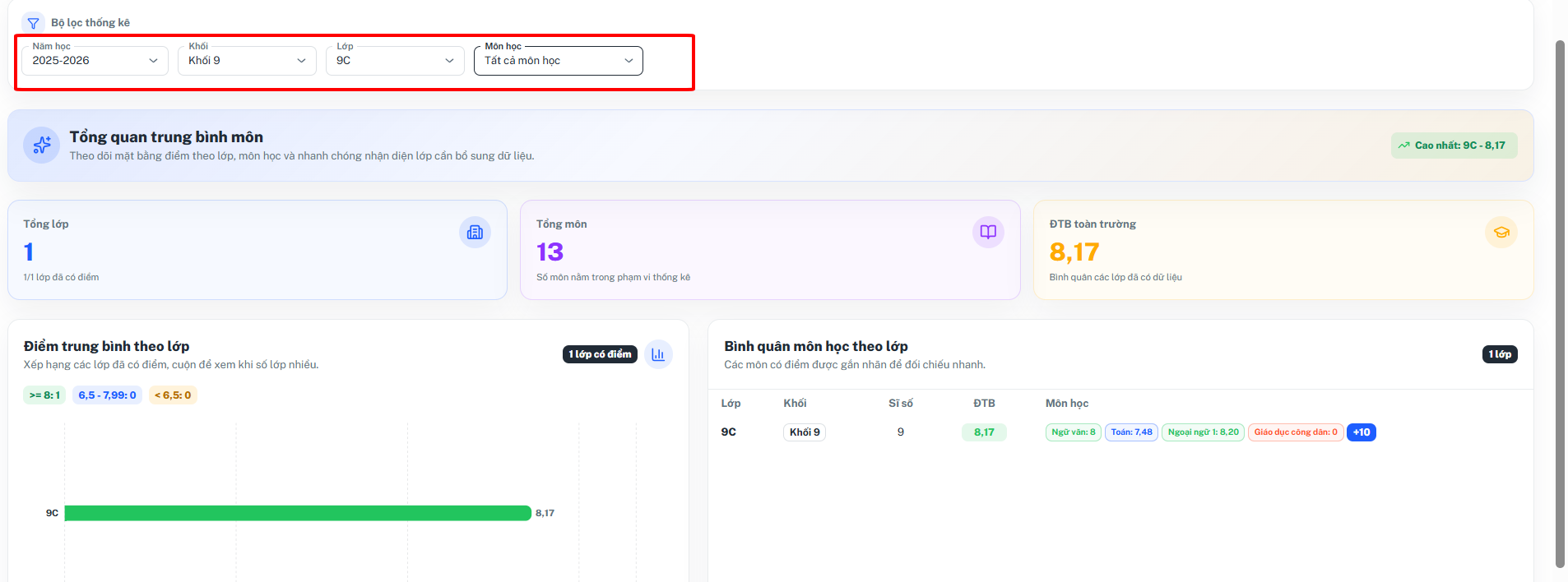Select the Toán: 7,48 subject tag
The height and width of the screenshot is (582, 1568).
point(1132,432)
